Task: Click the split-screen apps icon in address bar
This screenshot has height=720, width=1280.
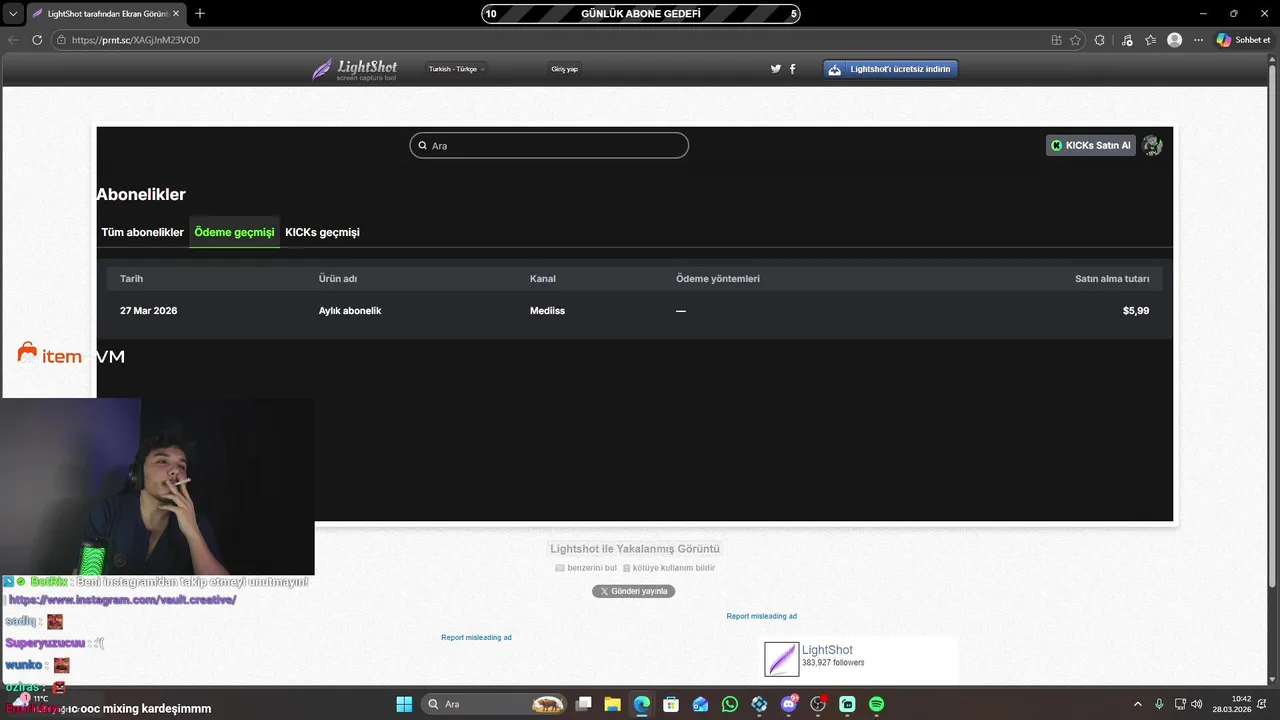Action: [x=1056, y=40]
